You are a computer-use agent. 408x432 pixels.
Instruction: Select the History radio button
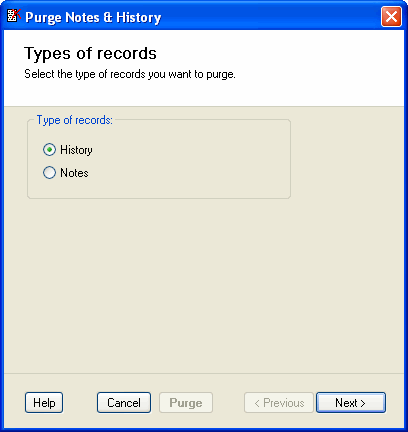click(x=49, y=150)
